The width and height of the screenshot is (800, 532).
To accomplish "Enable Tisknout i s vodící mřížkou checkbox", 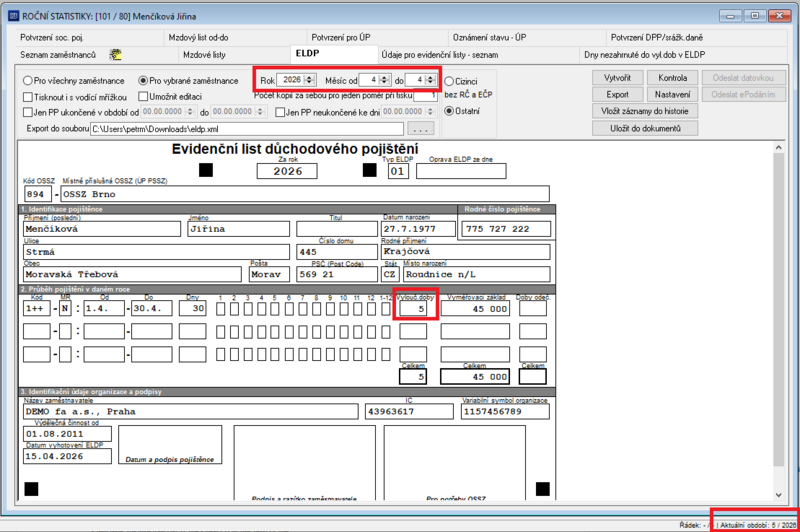I will pyautogui.click(x=28, y=96).
